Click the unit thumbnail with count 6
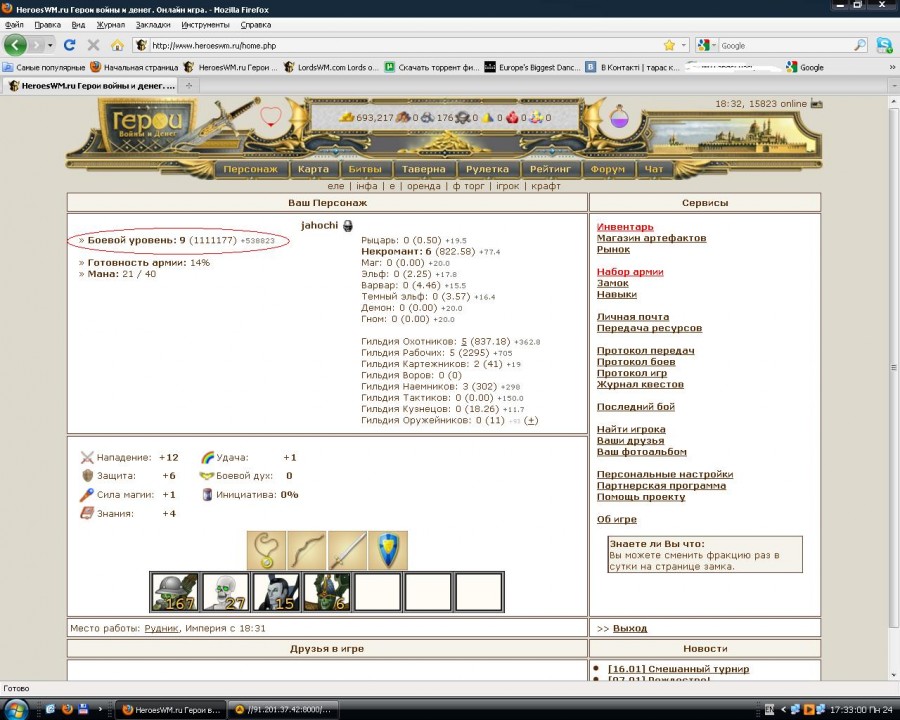Screen dimensions: 900x720 point(327,591)
